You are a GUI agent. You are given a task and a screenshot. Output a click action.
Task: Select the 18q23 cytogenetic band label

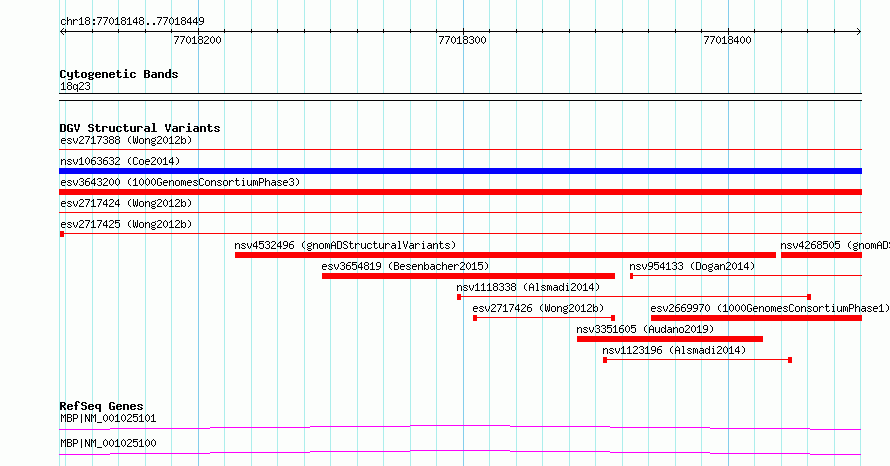click(x=75, y=86)
